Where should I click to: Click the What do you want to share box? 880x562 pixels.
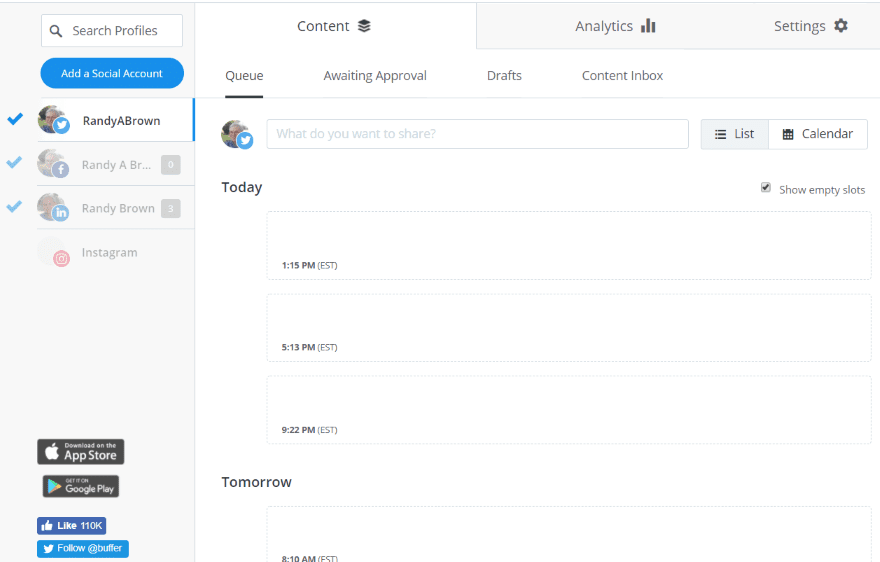pos(478,134)
